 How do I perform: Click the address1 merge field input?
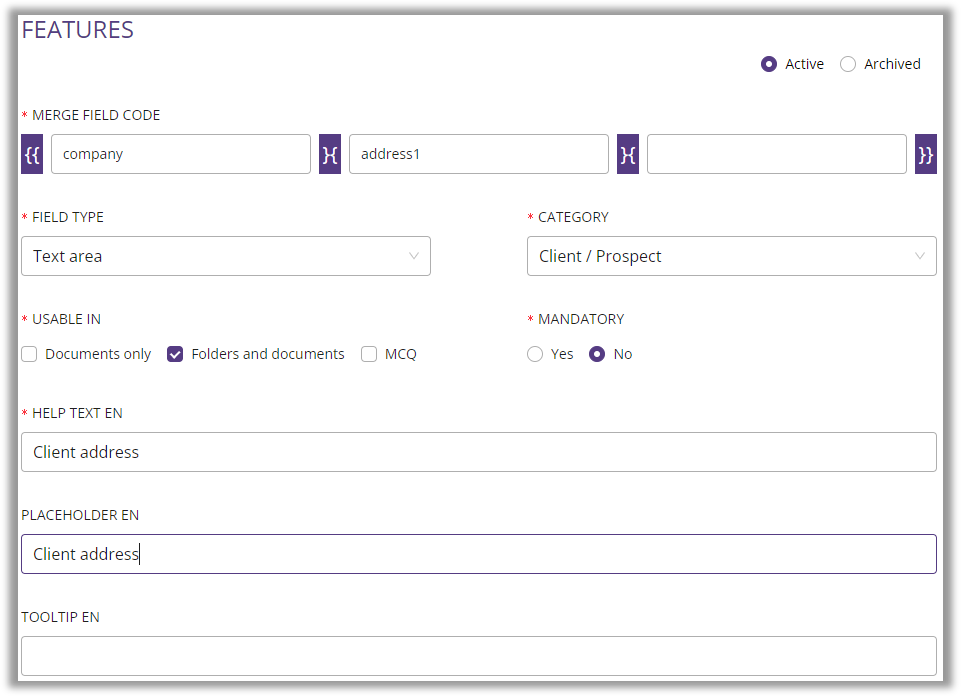[478, 154]
